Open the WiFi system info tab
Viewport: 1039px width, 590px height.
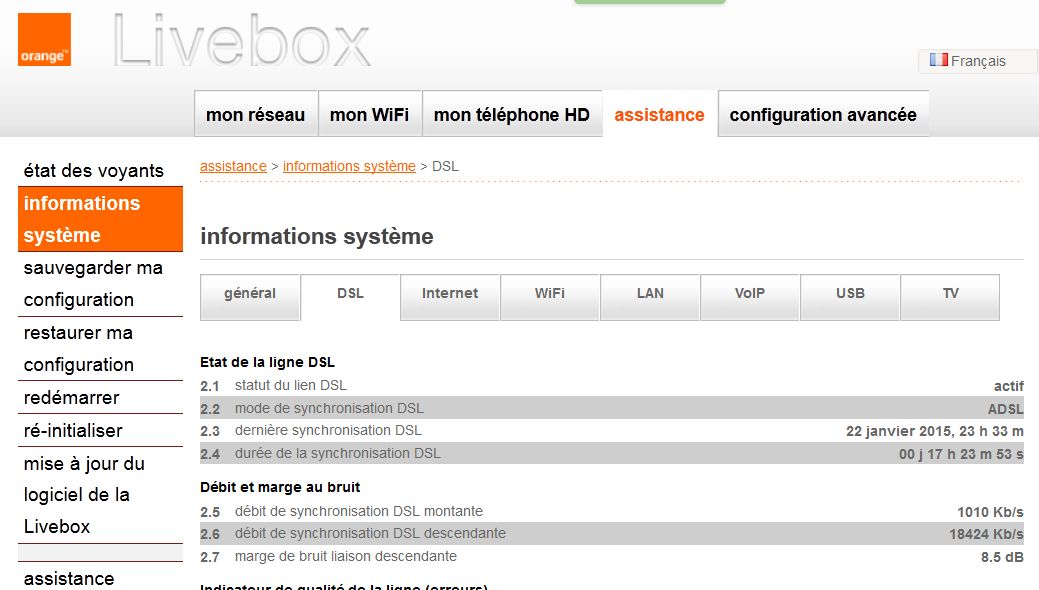coord(550,294)
